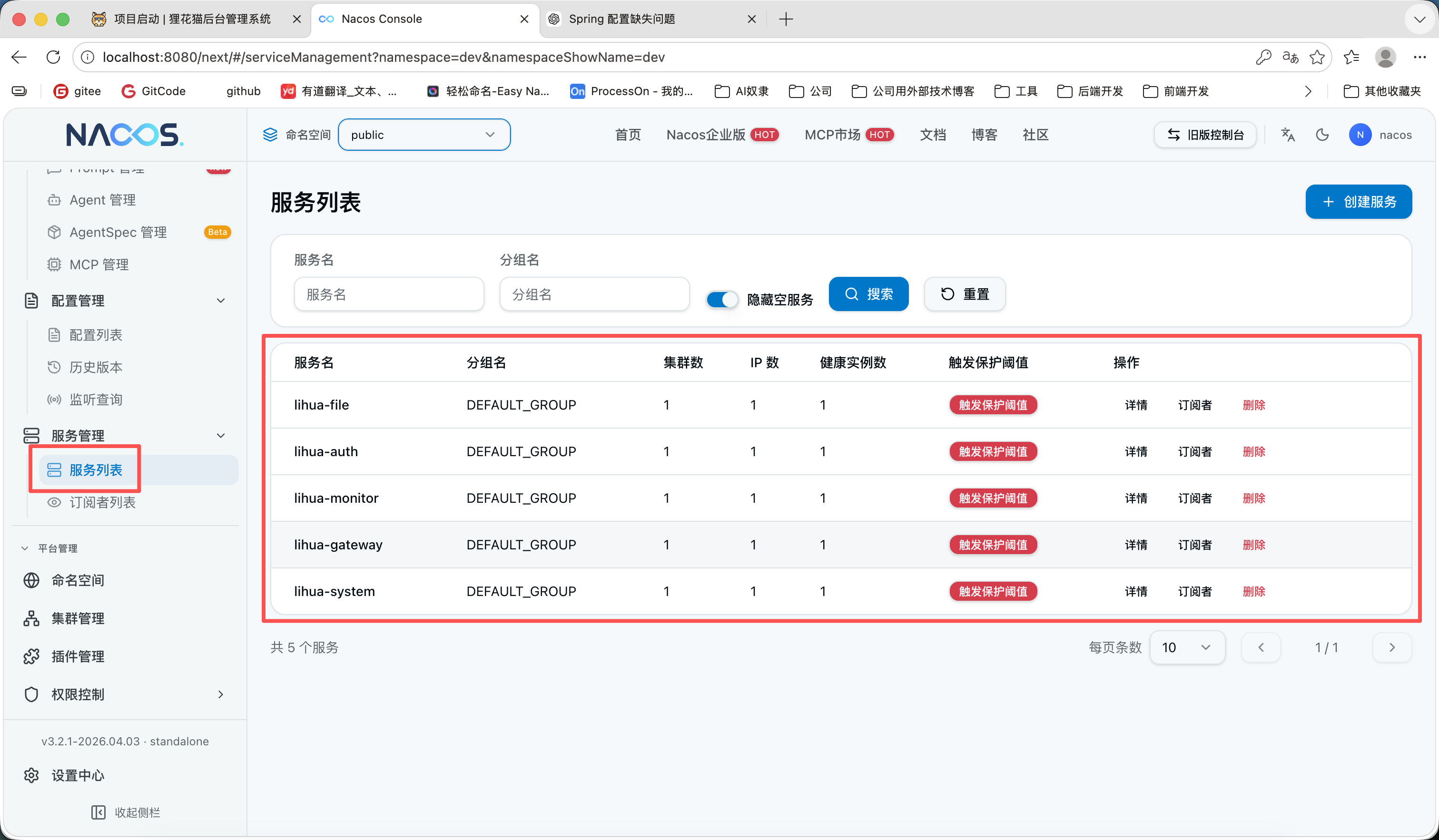Open the tab search chevron

(x=1419, y=19)
